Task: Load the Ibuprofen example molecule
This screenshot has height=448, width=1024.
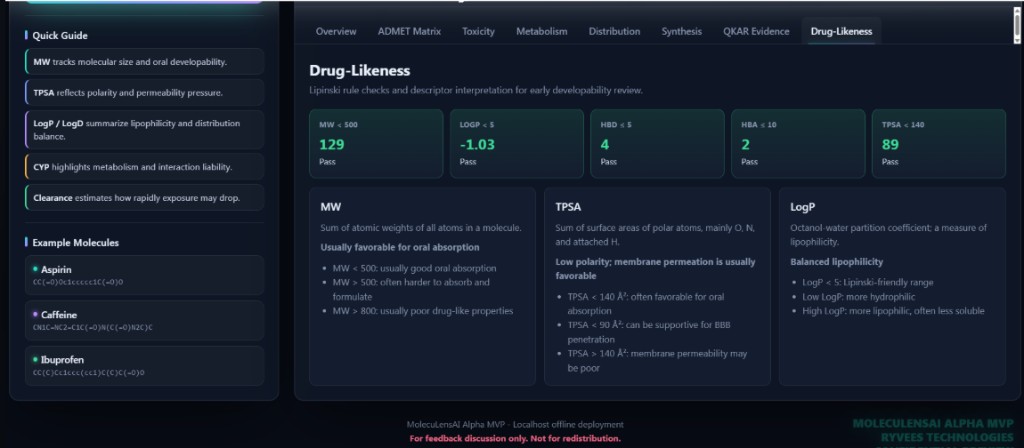Action: coord(144,366)
